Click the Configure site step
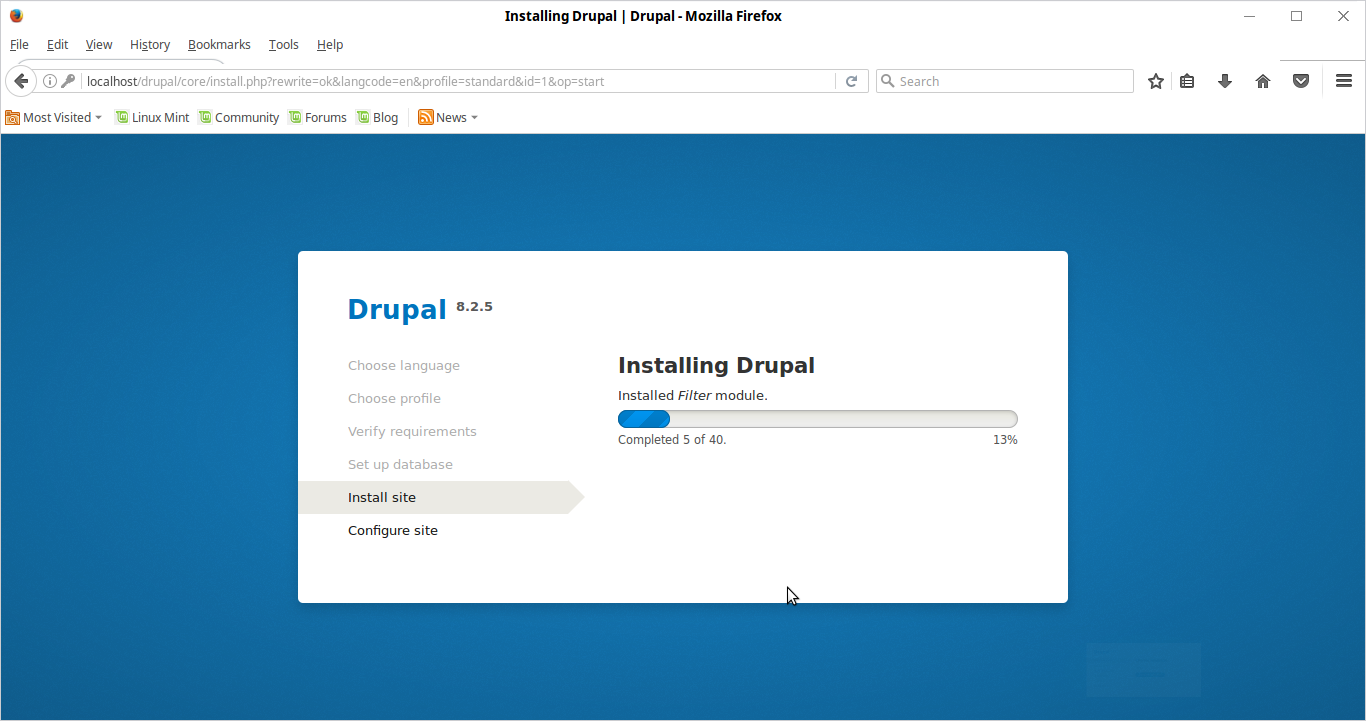The width and height of the screenshot is (1366, 721). point(393,530)
